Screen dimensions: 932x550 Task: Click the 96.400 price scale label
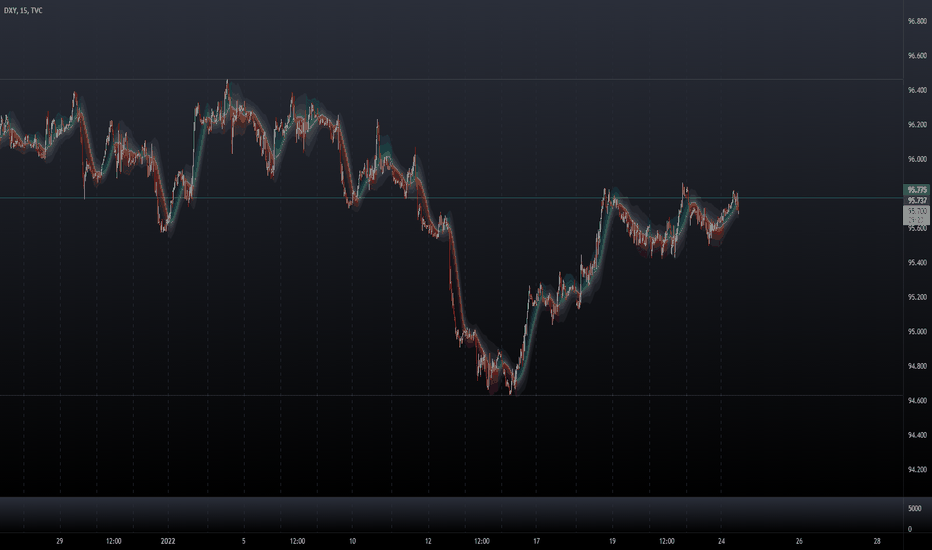tap(917, 90)
